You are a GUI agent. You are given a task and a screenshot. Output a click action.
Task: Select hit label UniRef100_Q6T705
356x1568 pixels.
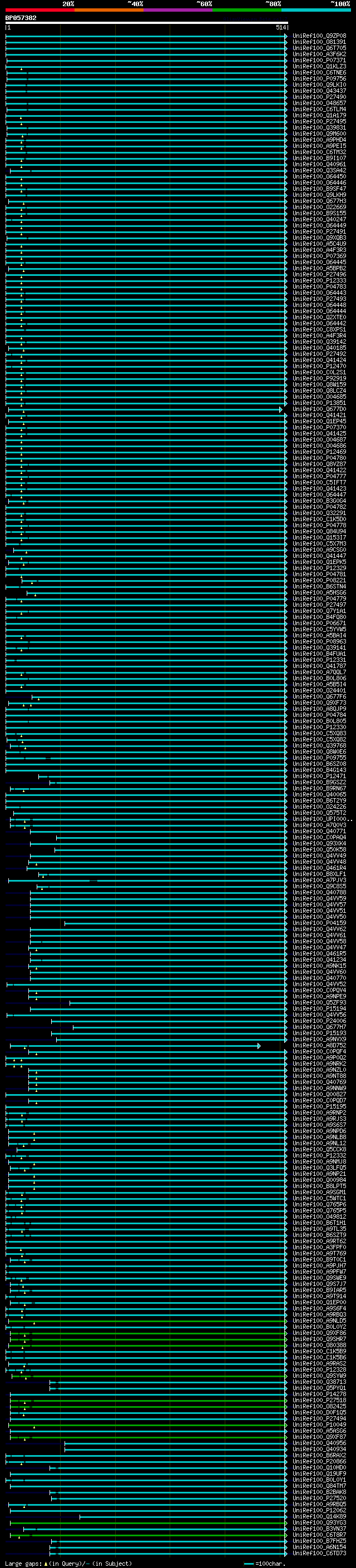click(x=319, y=48)
